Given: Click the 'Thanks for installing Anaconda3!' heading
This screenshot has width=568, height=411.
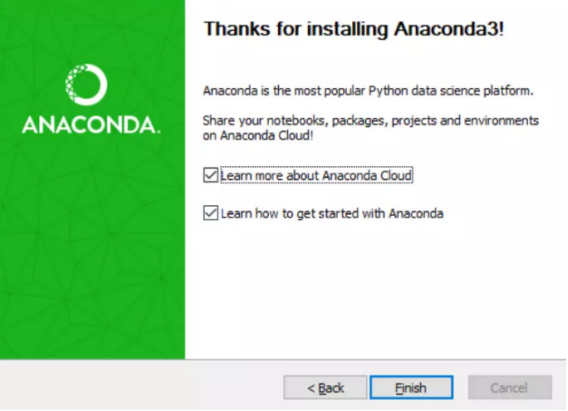Looking at the screenshot, I should (354, 29).
